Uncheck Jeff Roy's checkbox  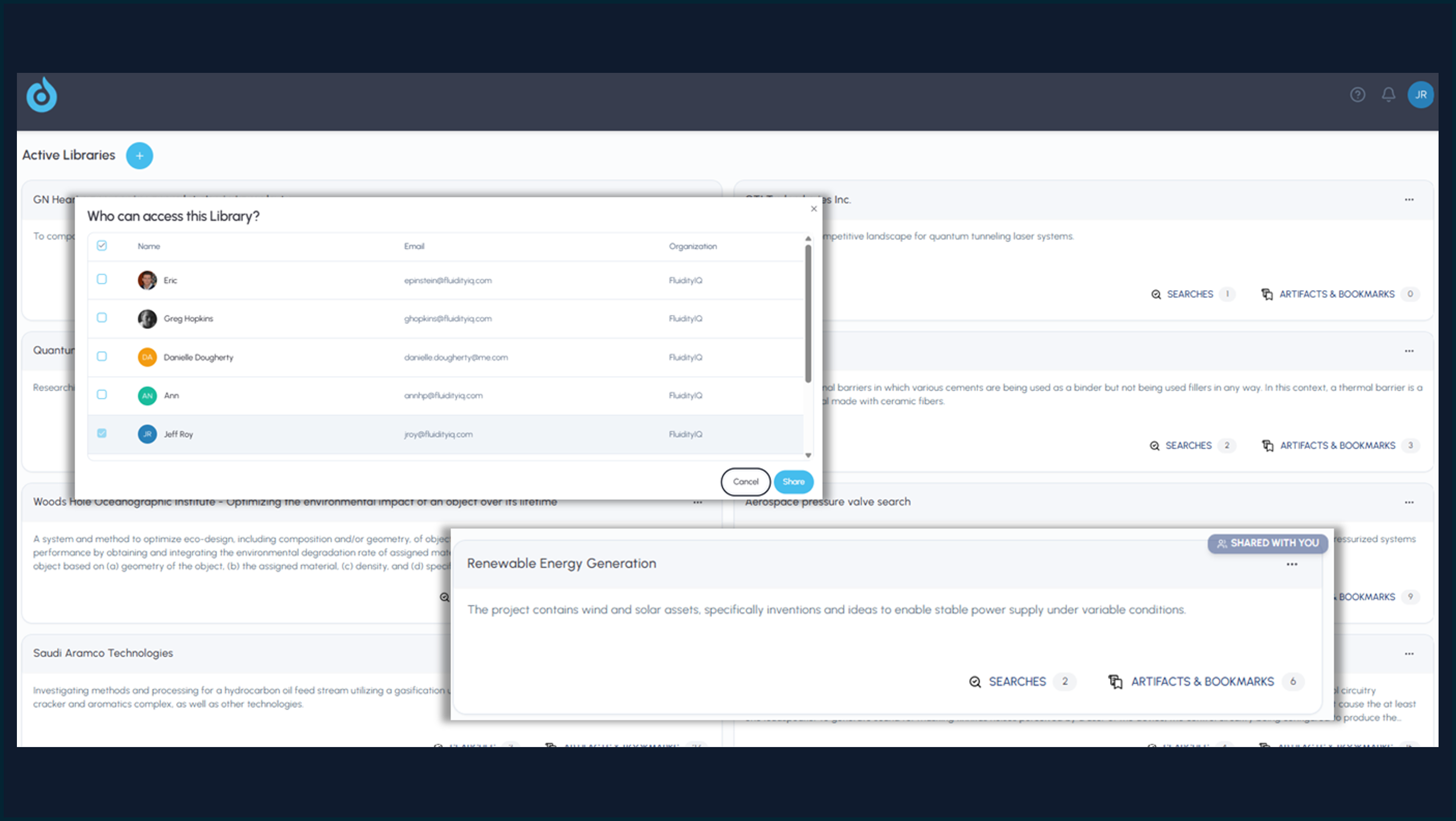click(x=102, y=433)
